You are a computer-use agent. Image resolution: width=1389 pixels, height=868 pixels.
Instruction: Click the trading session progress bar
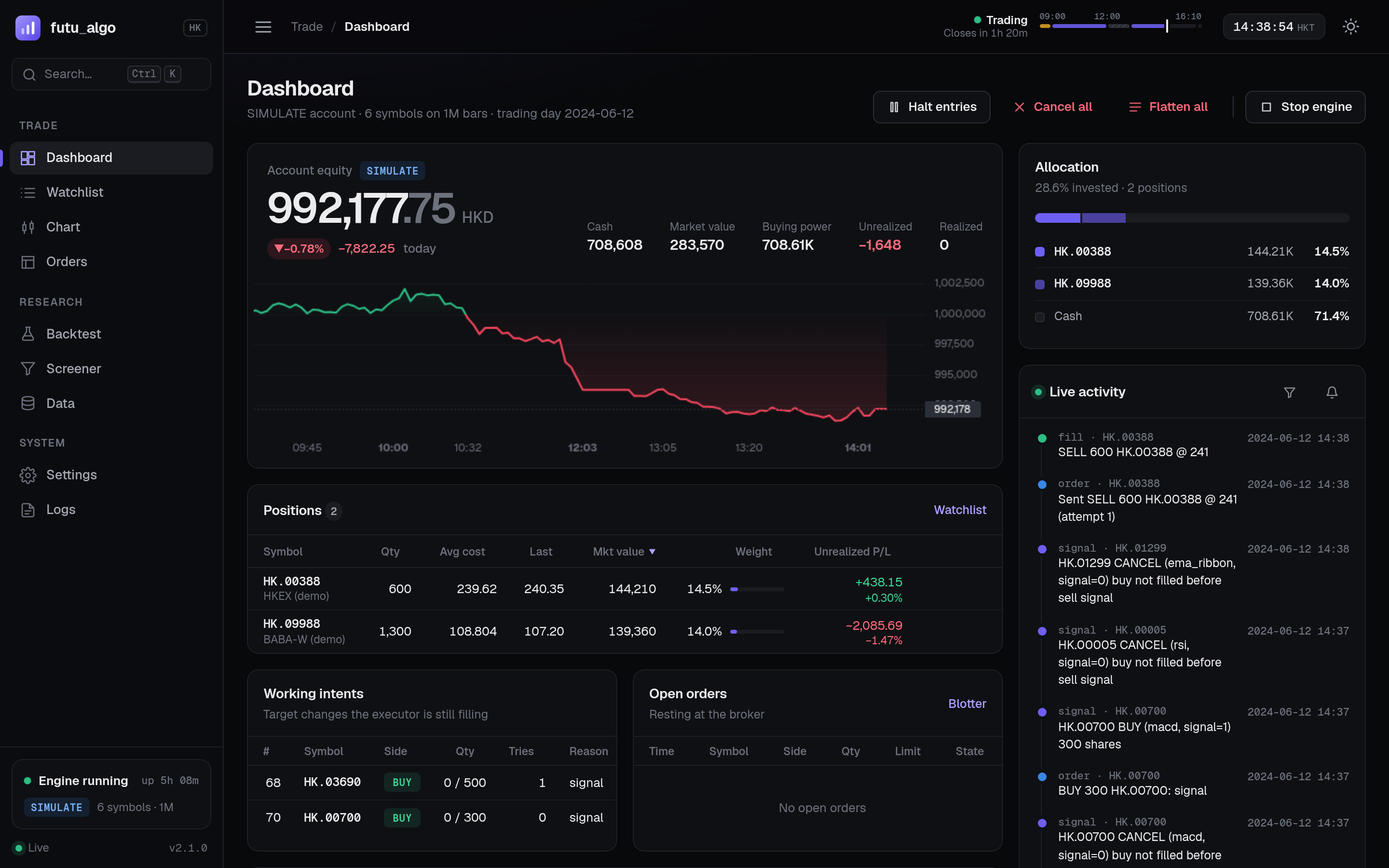pyautogui.click(x=1120, y=27)
